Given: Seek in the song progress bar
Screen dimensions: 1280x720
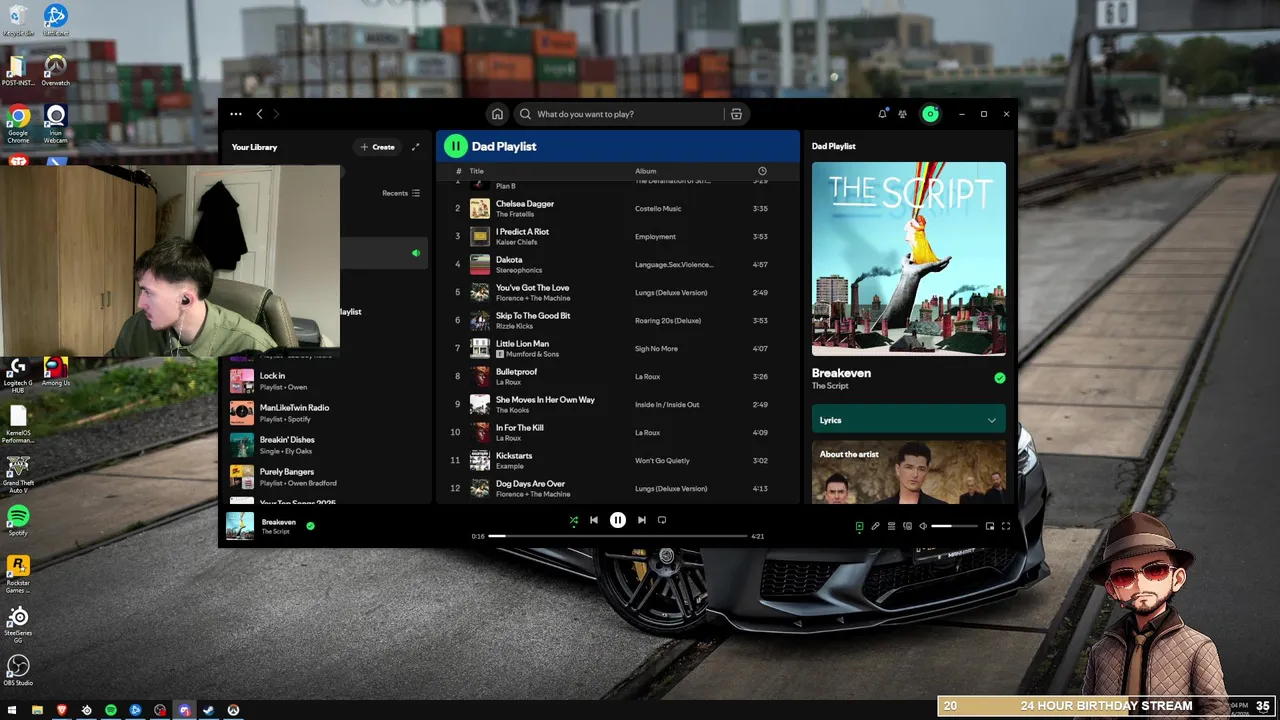Looking at the screenshot, I should pos(618,536).
